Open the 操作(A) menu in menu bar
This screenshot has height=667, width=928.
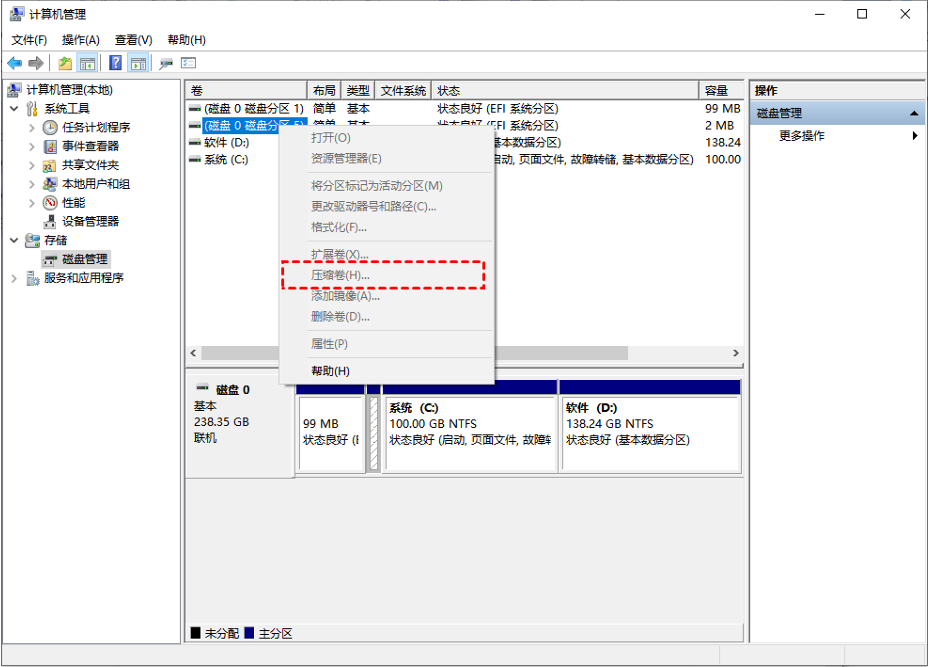[80, 40]
